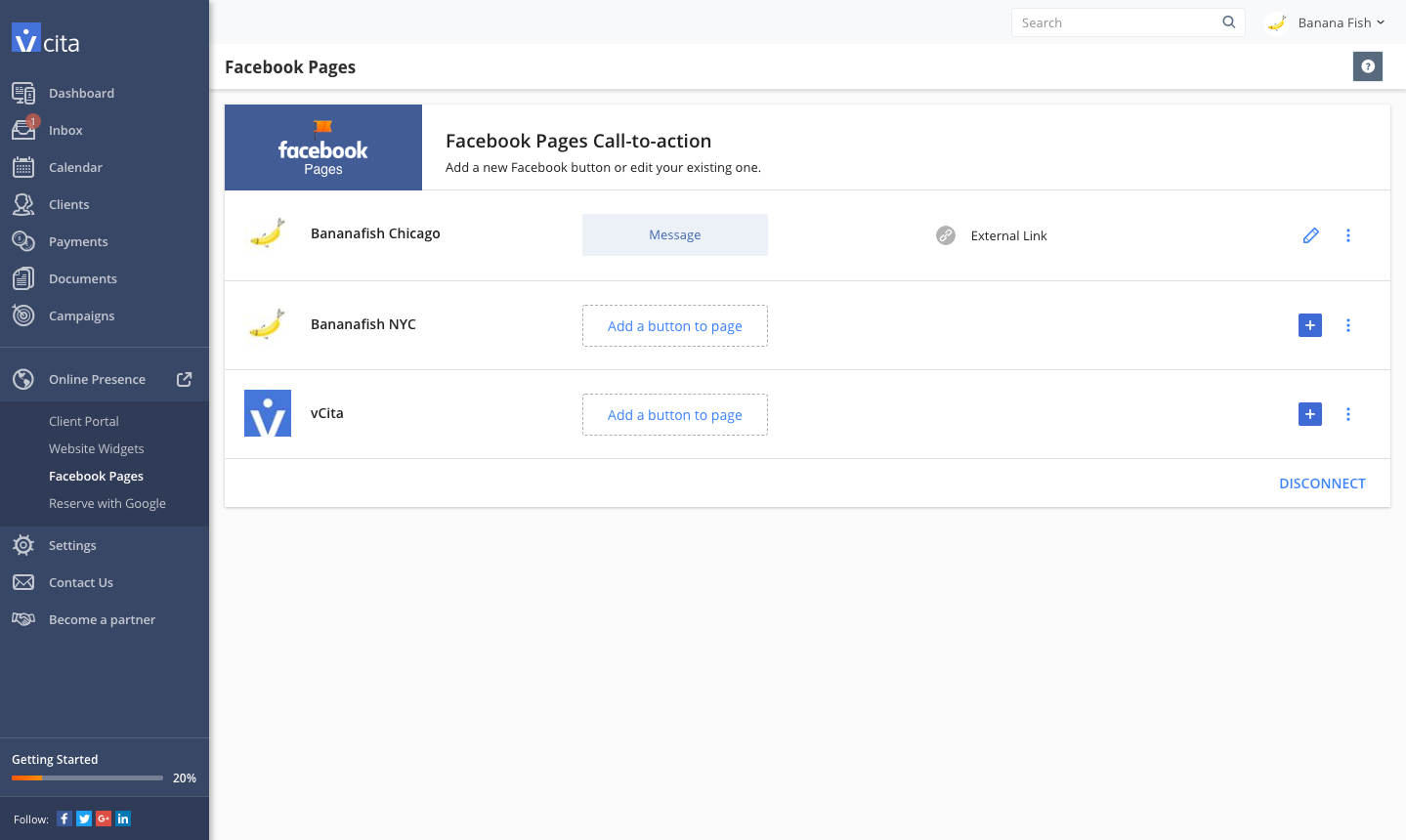Click the Getting Started progress bar
The height and width of the screenshot is (840, 1406).
click(x=87, y=777)
